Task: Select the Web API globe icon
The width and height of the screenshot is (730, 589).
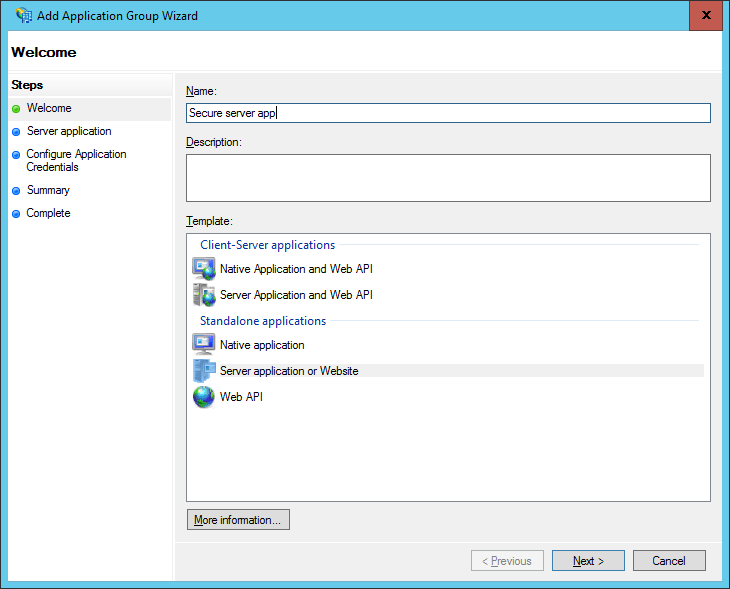Action: pyautogui.click(x=204, y=397)
